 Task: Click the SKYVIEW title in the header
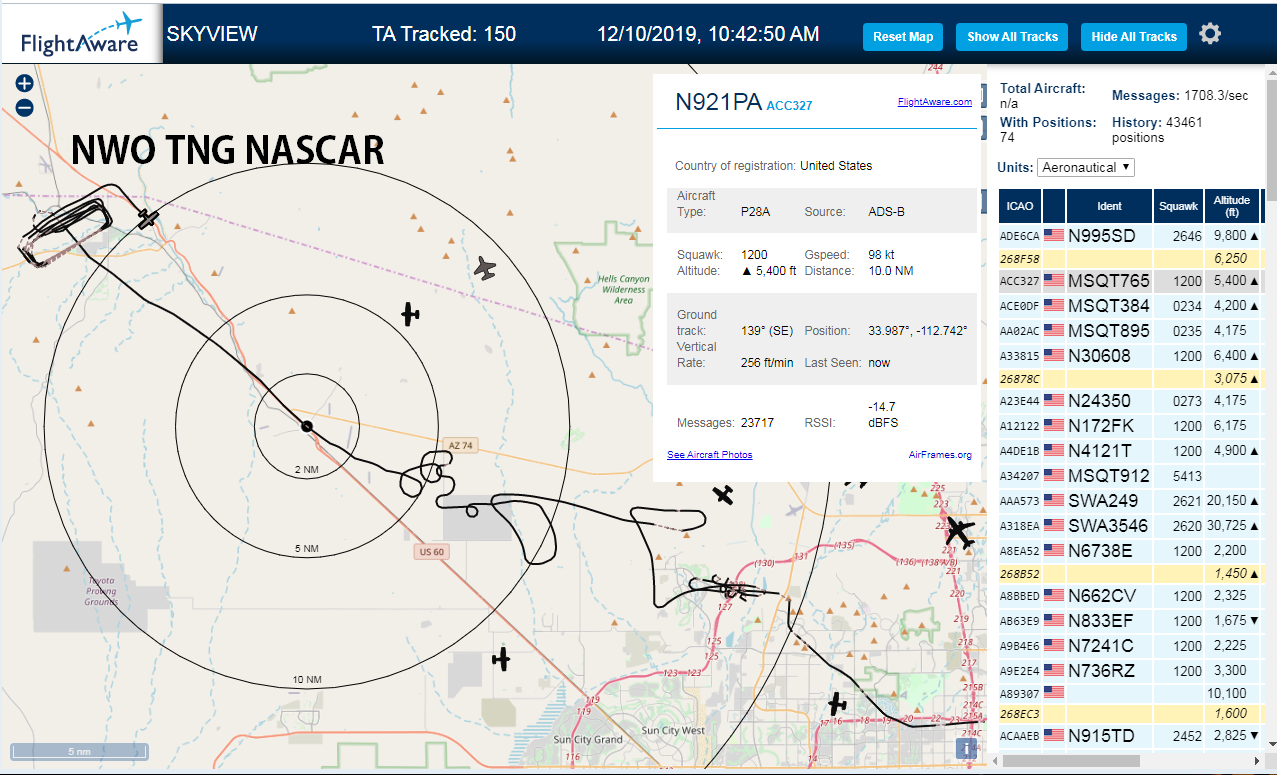pos(212,34)
